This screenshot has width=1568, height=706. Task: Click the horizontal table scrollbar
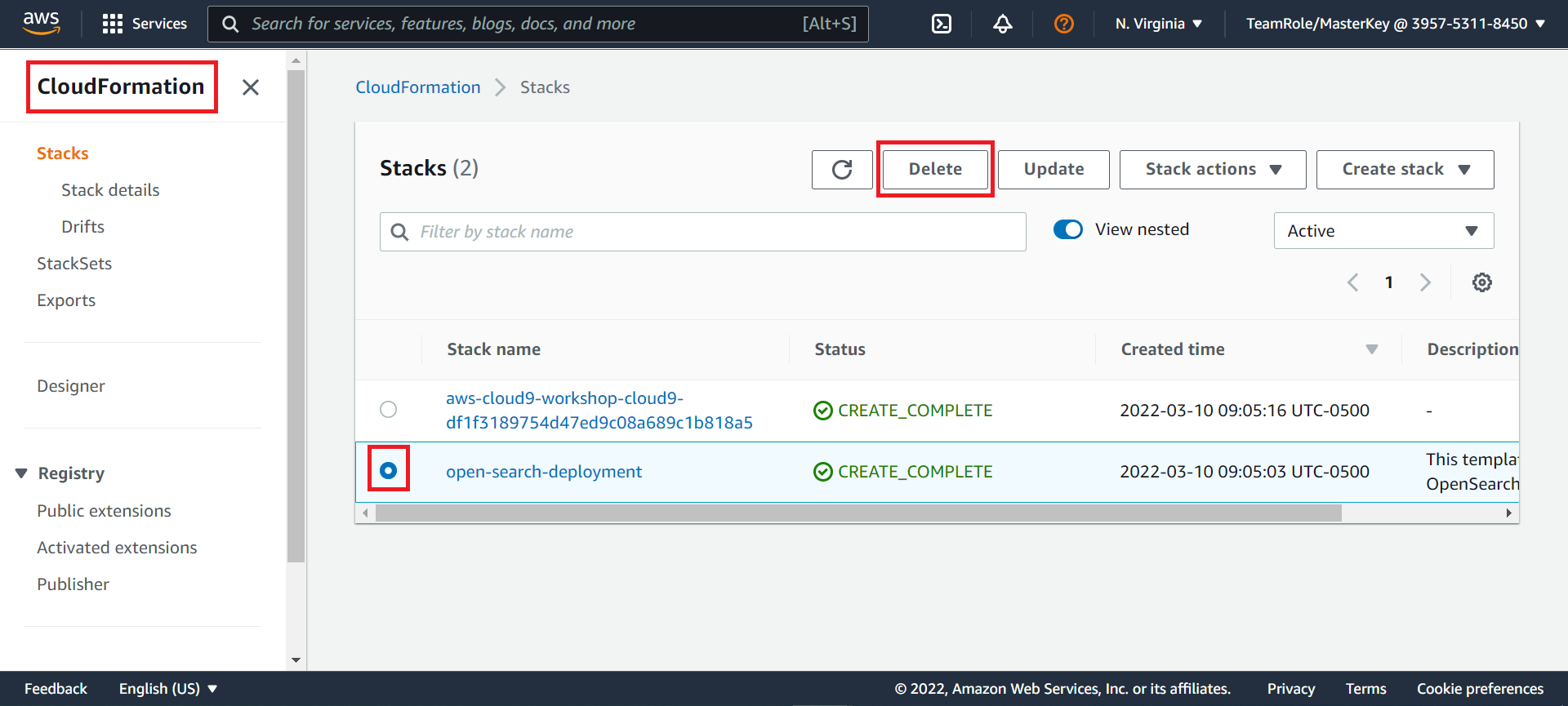[x=857, y=513]
